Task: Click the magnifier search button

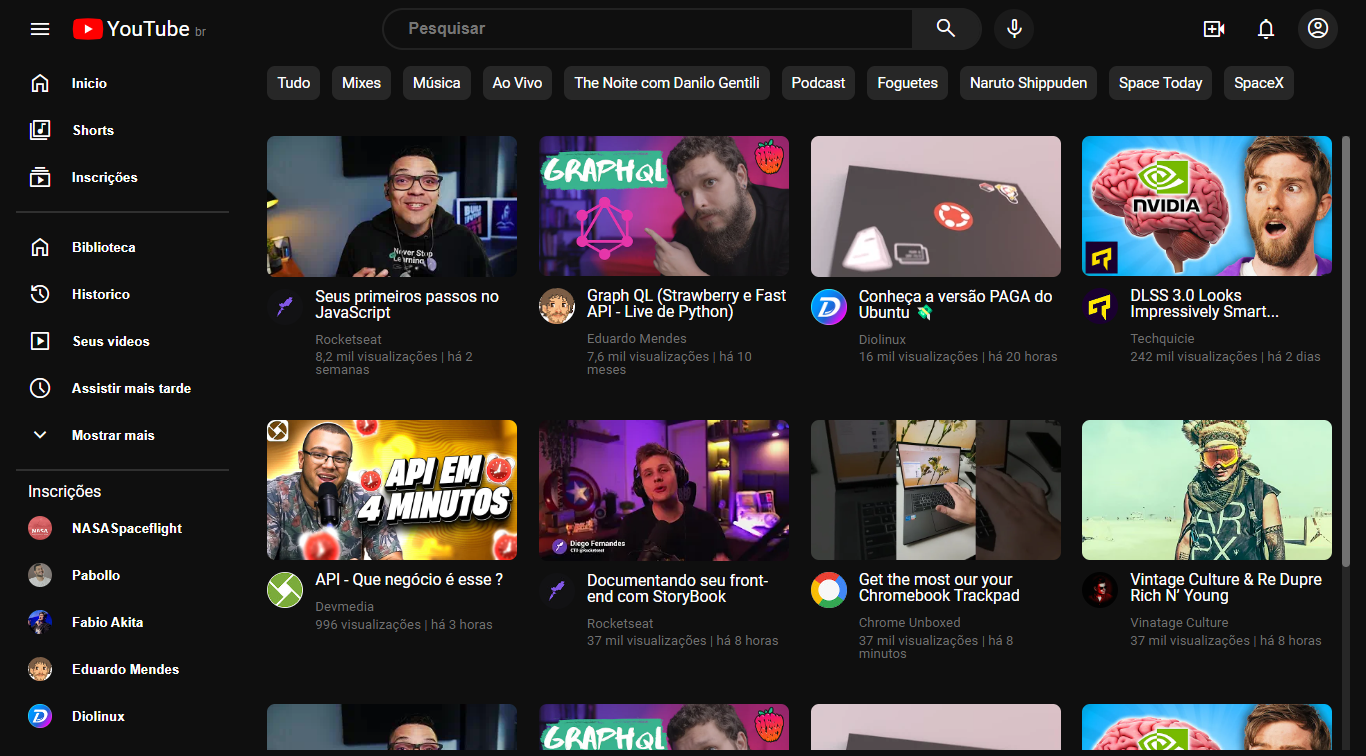Action: [946, 29]
